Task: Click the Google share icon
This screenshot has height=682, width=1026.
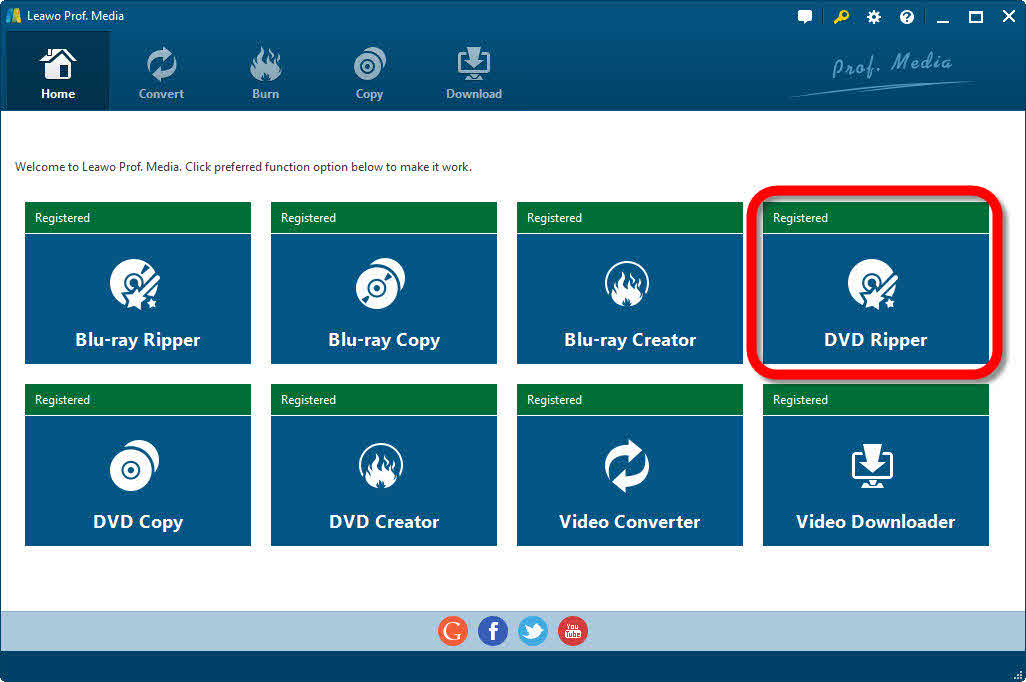Action: pyautogui.click(x=453, y=631)
